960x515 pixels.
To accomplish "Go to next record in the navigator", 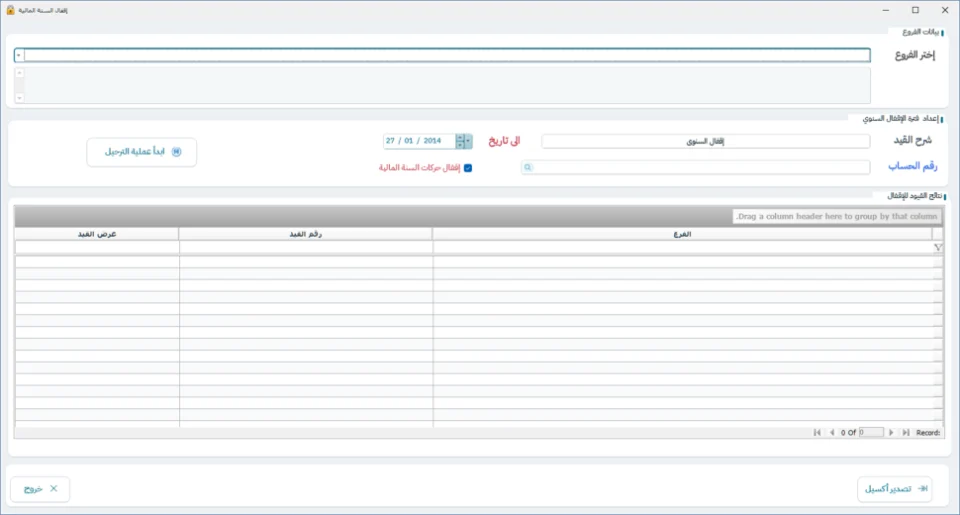I will pyautogui.click(x=891, y=432).
